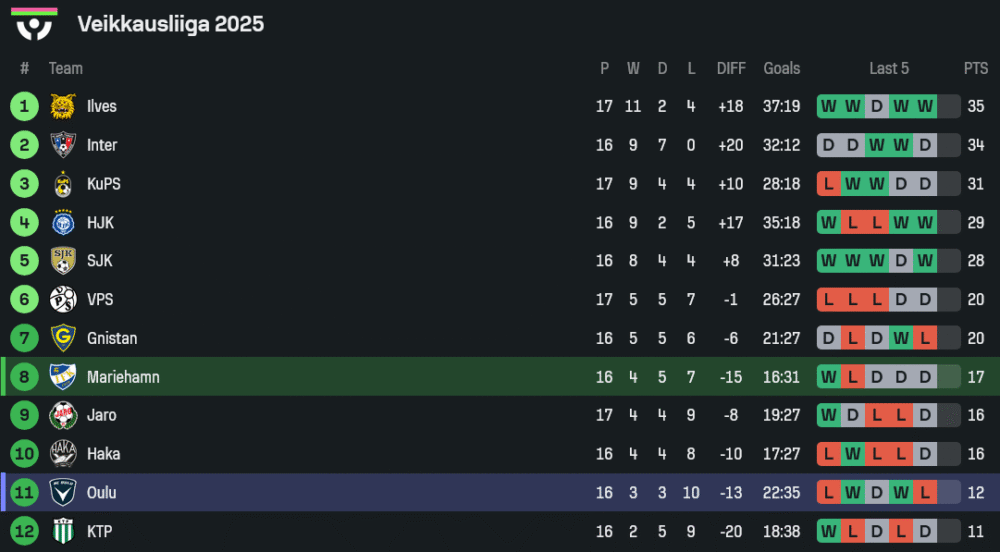1000x552 pixels.
Task: Click the Veikkausliiga league logo icon
Action: pyautogui.click(x=35, y=24)
